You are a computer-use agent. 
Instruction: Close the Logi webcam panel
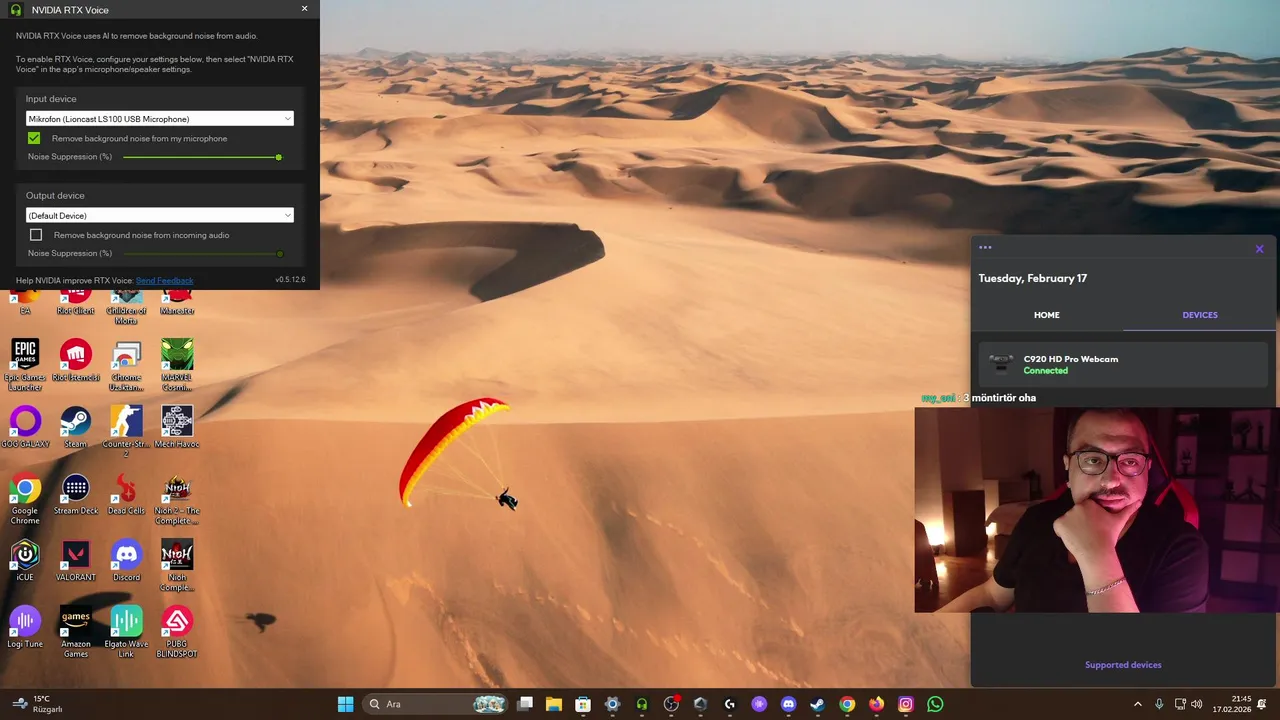(x=1259, y=249)
